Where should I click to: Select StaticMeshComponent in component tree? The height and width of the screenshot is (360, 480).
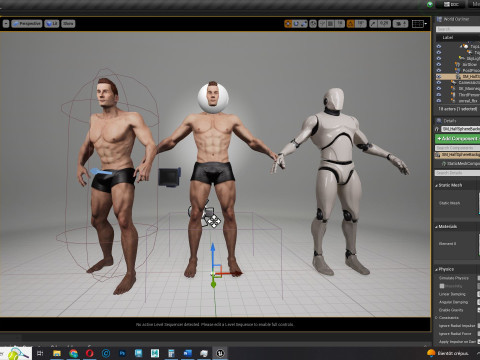pyautogui.click(x=461, y=164)
